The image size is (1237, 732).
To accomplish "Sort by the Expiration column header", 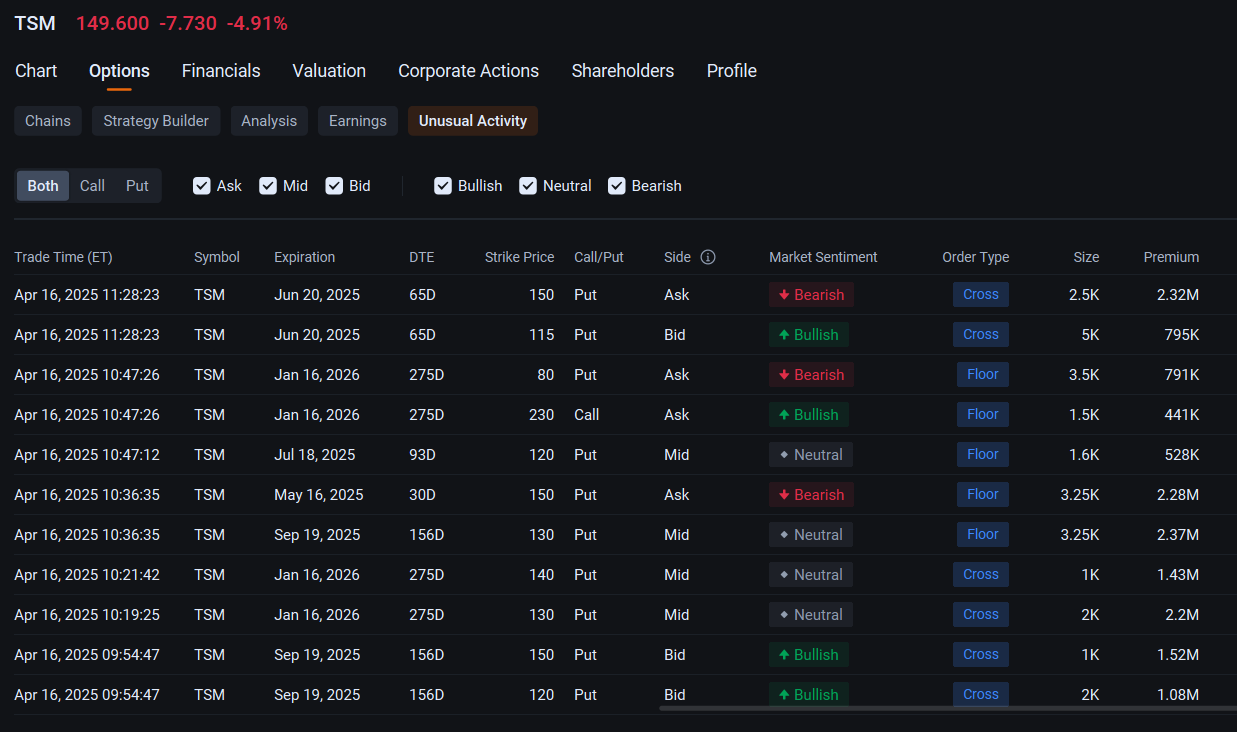I will coord(305,257).
